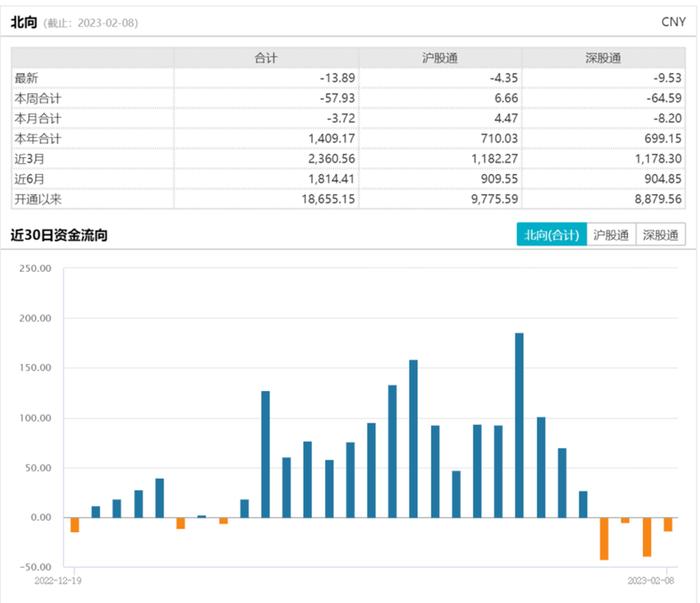Click the value -13.89 in 最新 row

tap(338, 78)
